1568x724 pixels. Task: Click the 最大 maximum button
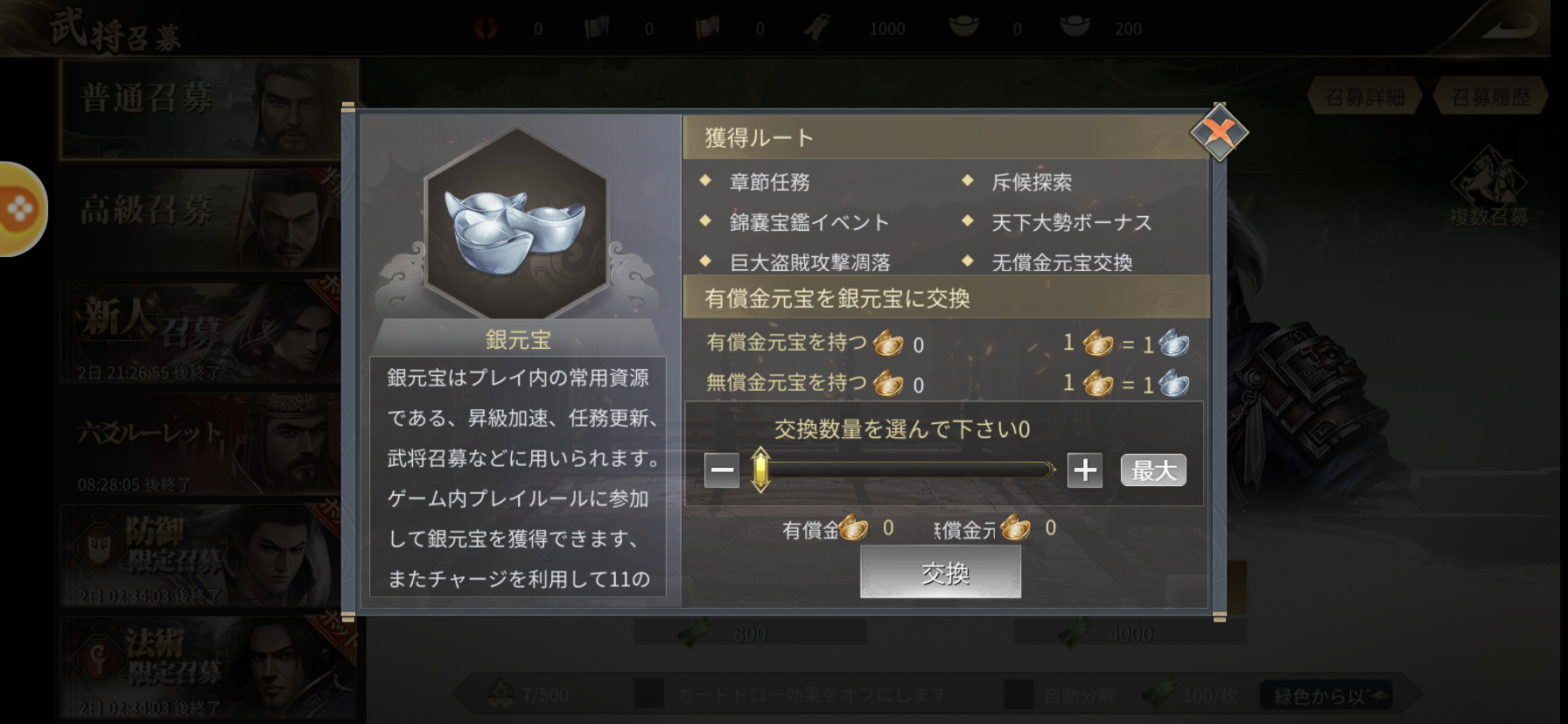1153,470
